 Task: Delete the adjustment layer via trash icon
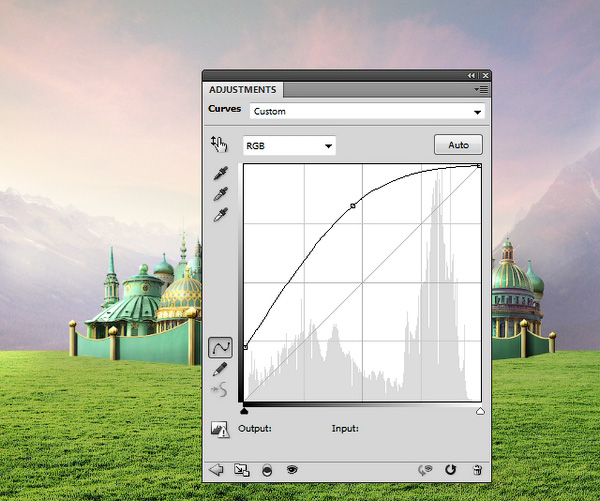coord(477,468)
